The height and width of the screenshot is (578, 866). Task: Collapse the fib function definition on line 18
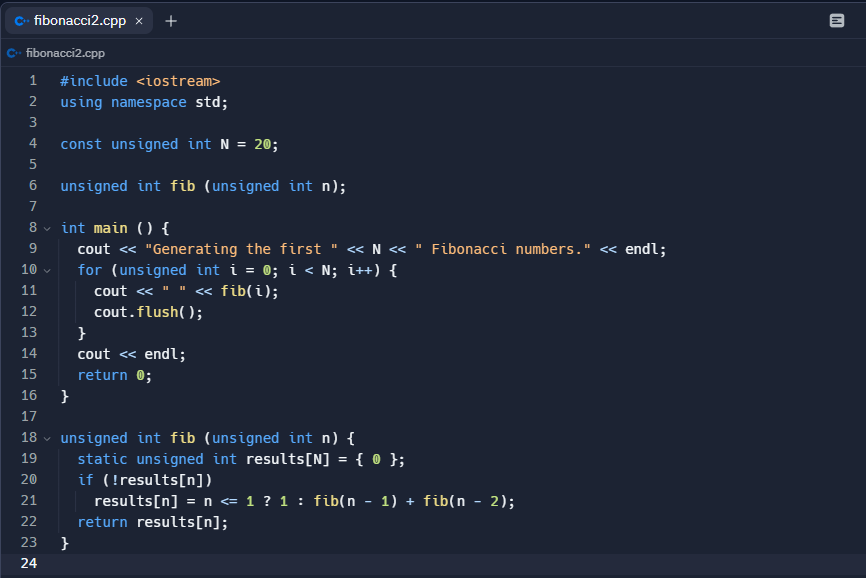[48, 438]
